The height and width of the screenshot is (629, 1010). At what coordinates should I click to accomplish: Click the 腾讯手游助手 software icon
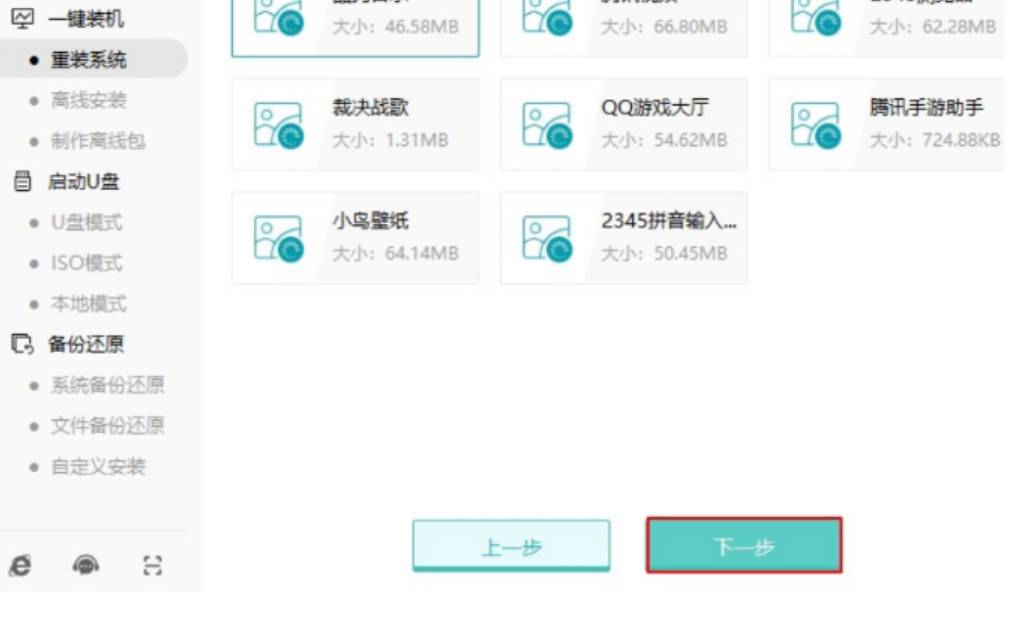[815, 125]
